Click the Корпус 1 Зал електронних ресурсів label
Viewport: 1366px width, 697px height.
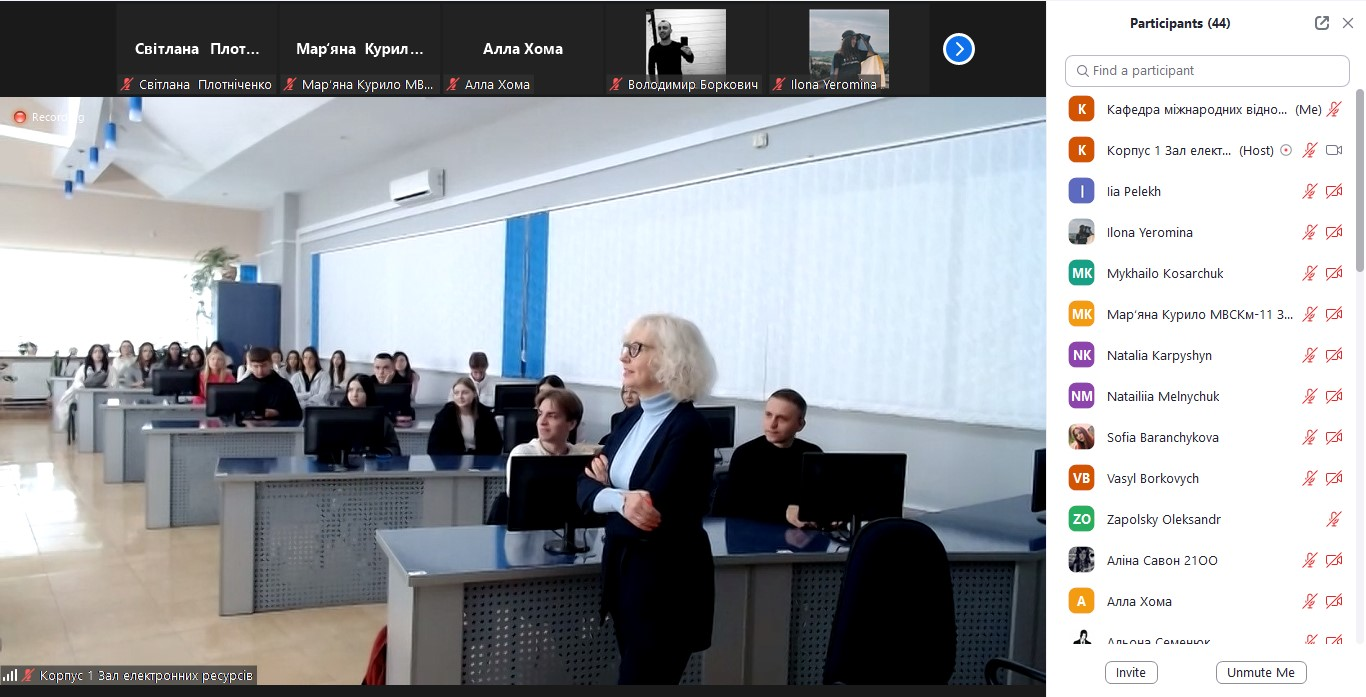click(146, 676)
